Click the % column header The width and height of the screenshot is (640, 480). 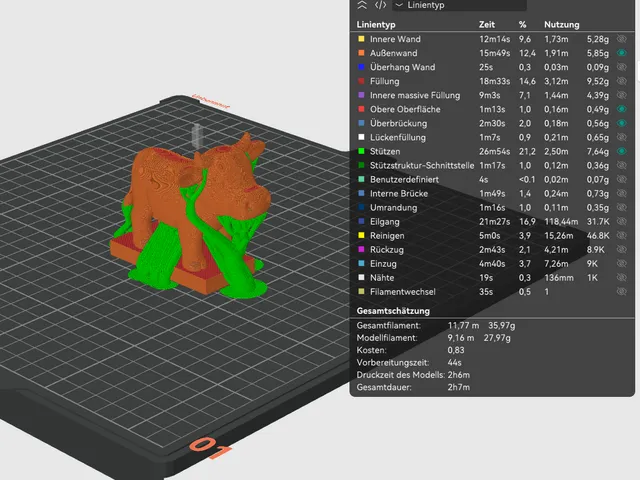[522, 24]
